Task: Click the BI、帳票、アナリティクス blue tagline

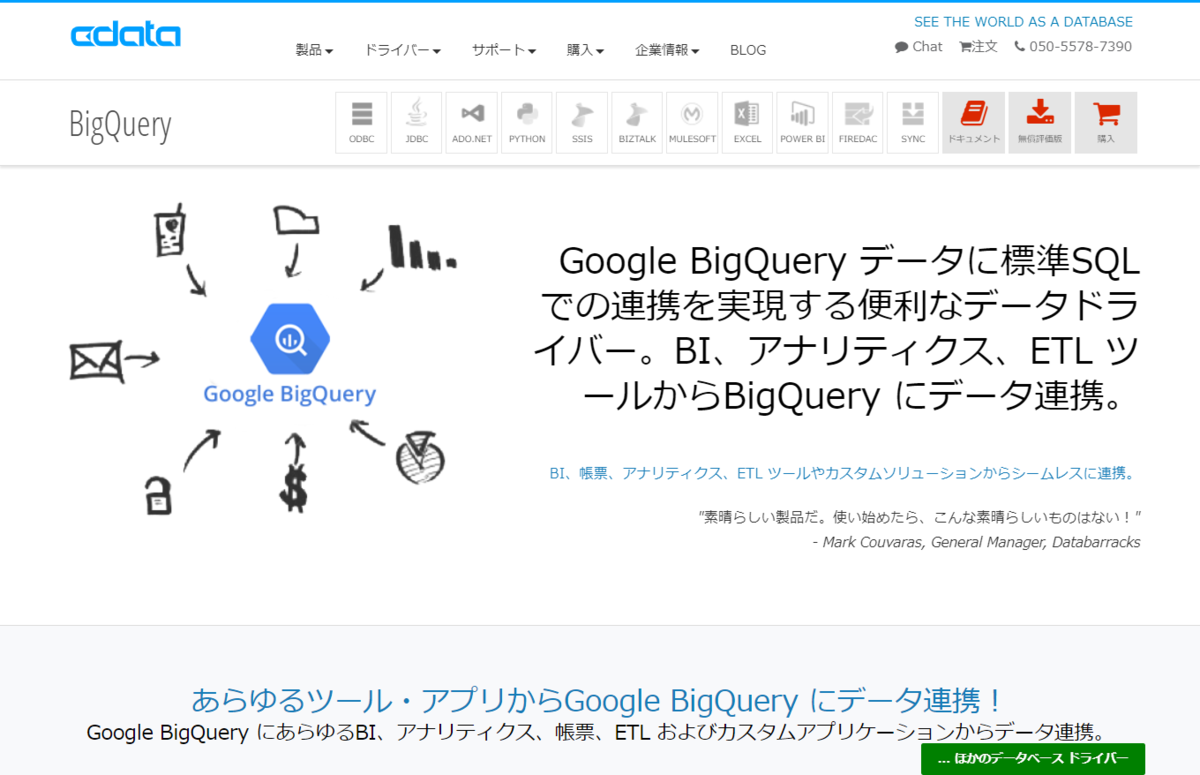Action: click(842, 473)
